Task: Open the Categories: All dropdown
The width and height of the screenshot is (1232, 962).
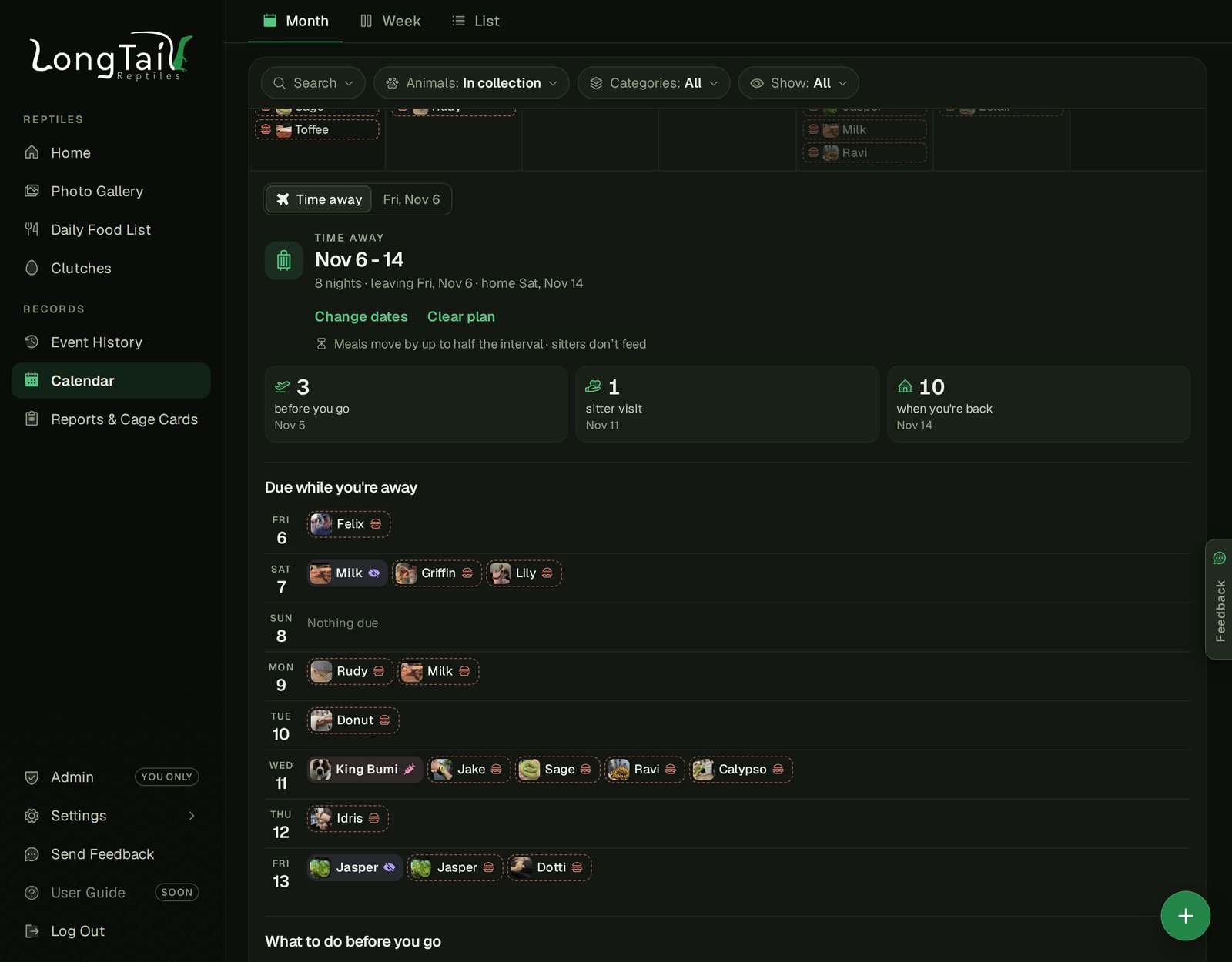Action: (654, 83)
